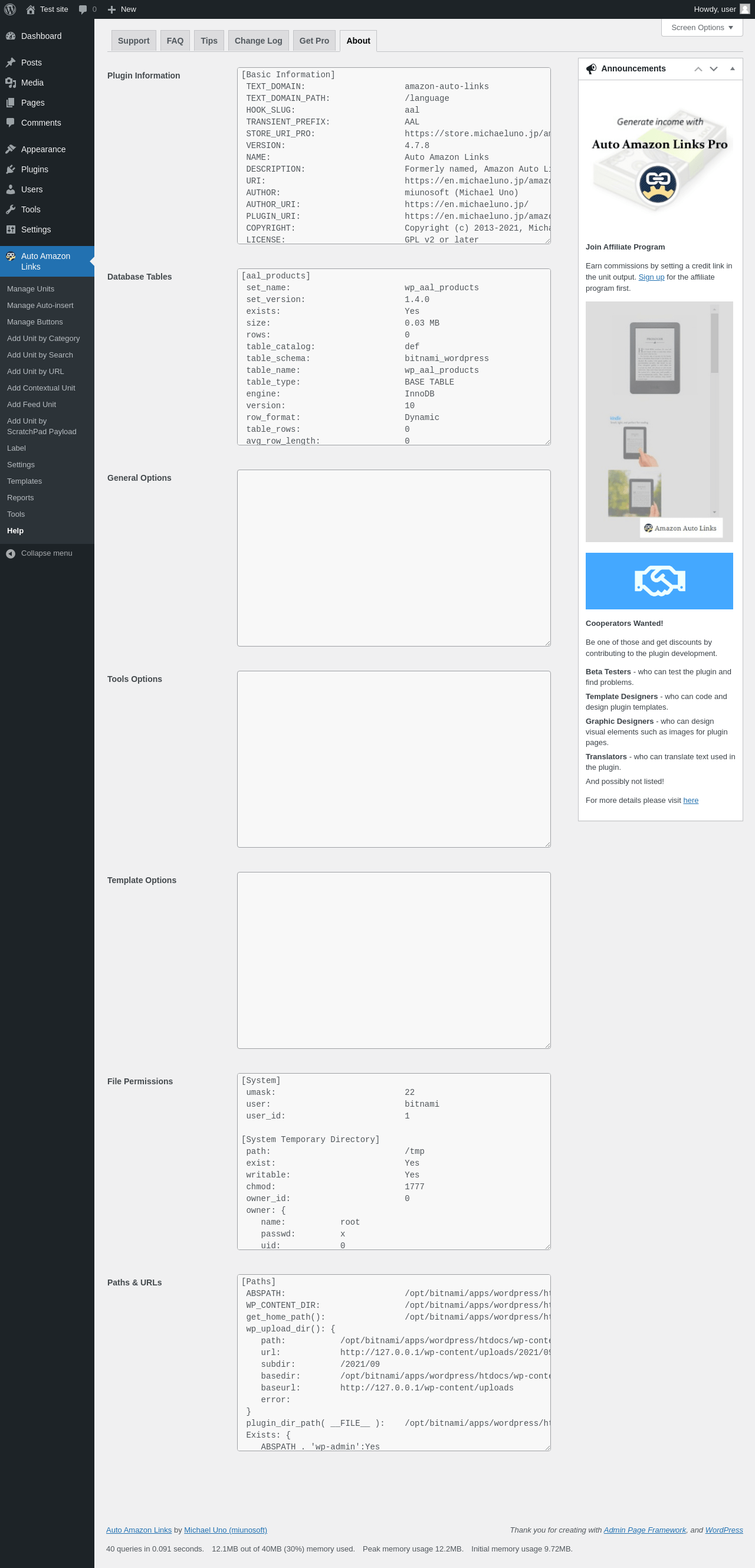Open Add Unit by ScratchPad Payload
The image size is (755, 1568).
(41, 426)
